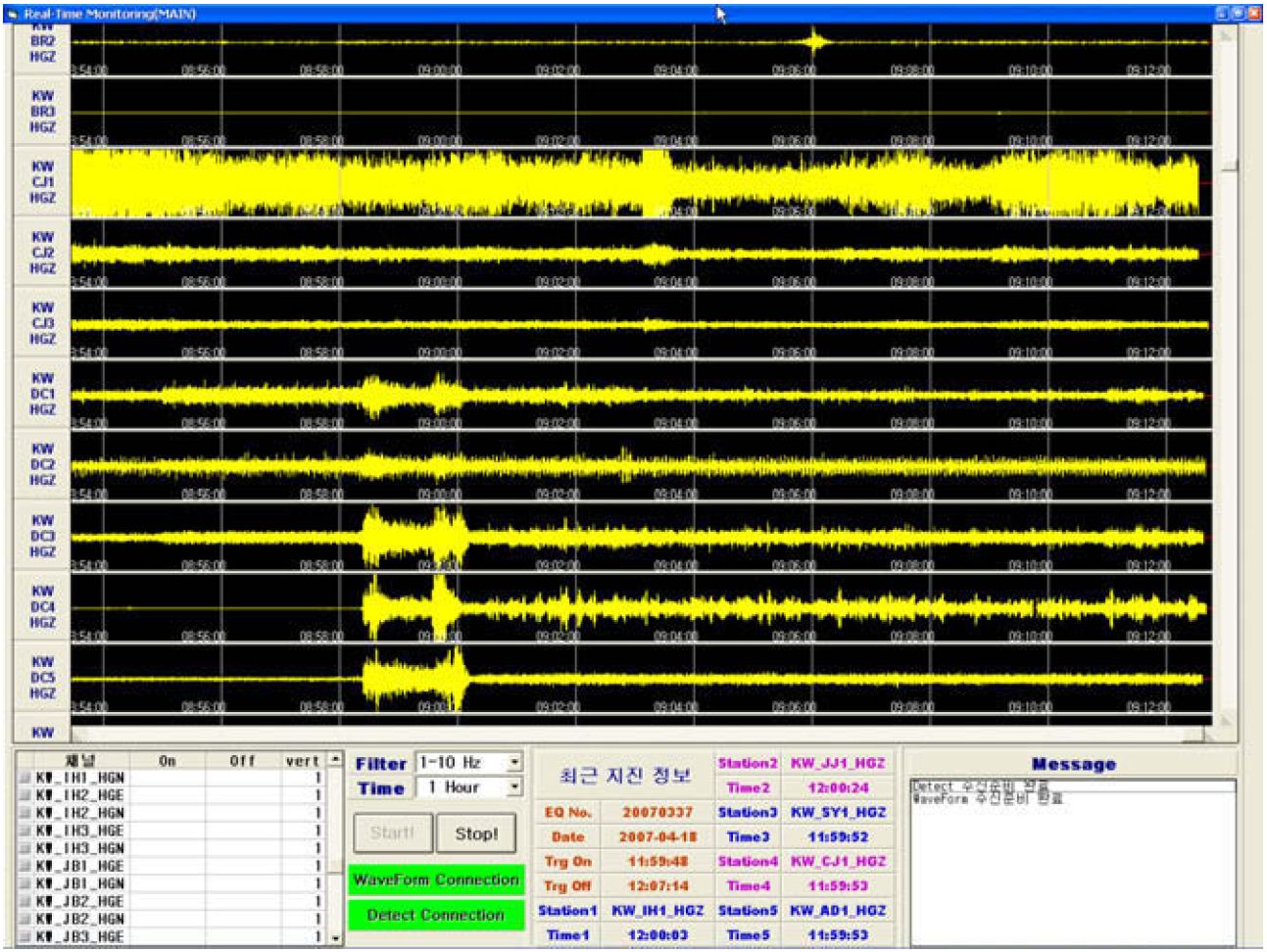Click the Stop! button
This screenshot has height=952, width=1267.
476,833
